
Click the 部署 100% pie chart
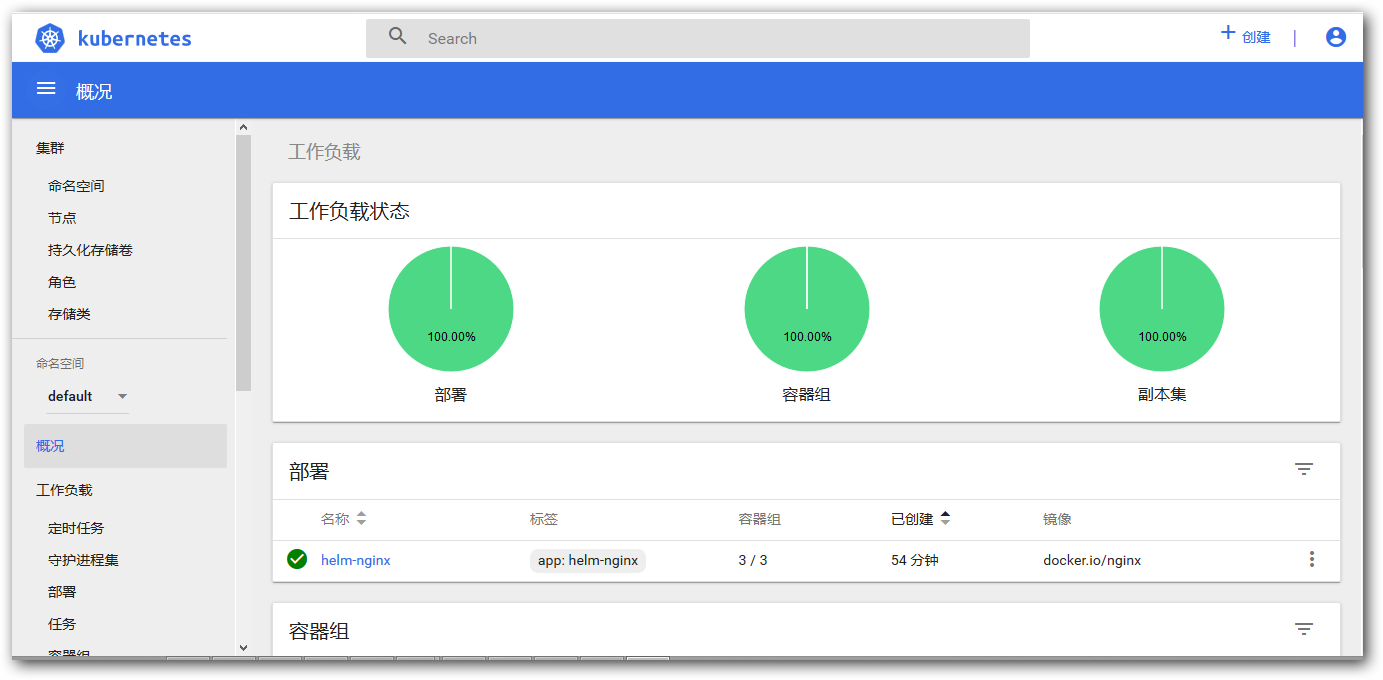[450, 308]
